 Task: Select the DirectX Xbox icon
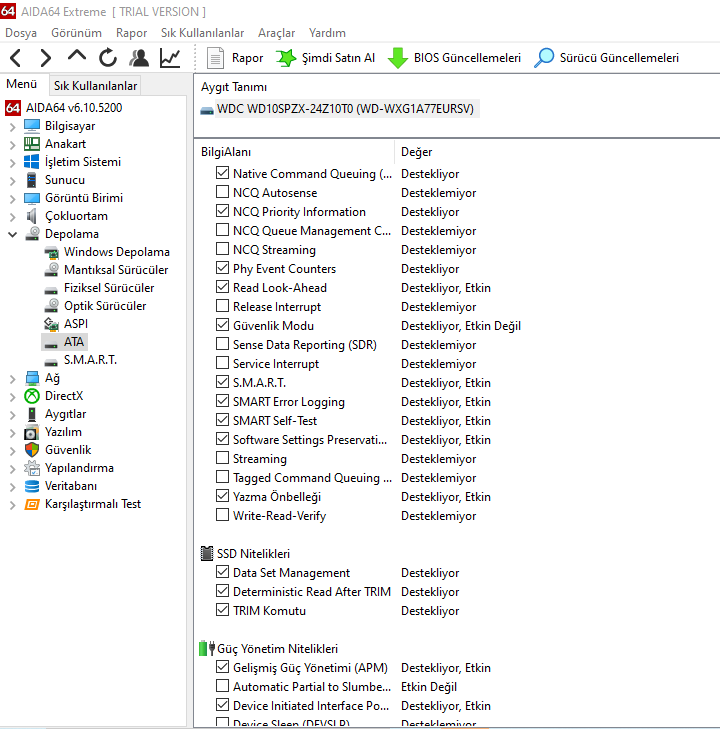(x=32, y=396)
